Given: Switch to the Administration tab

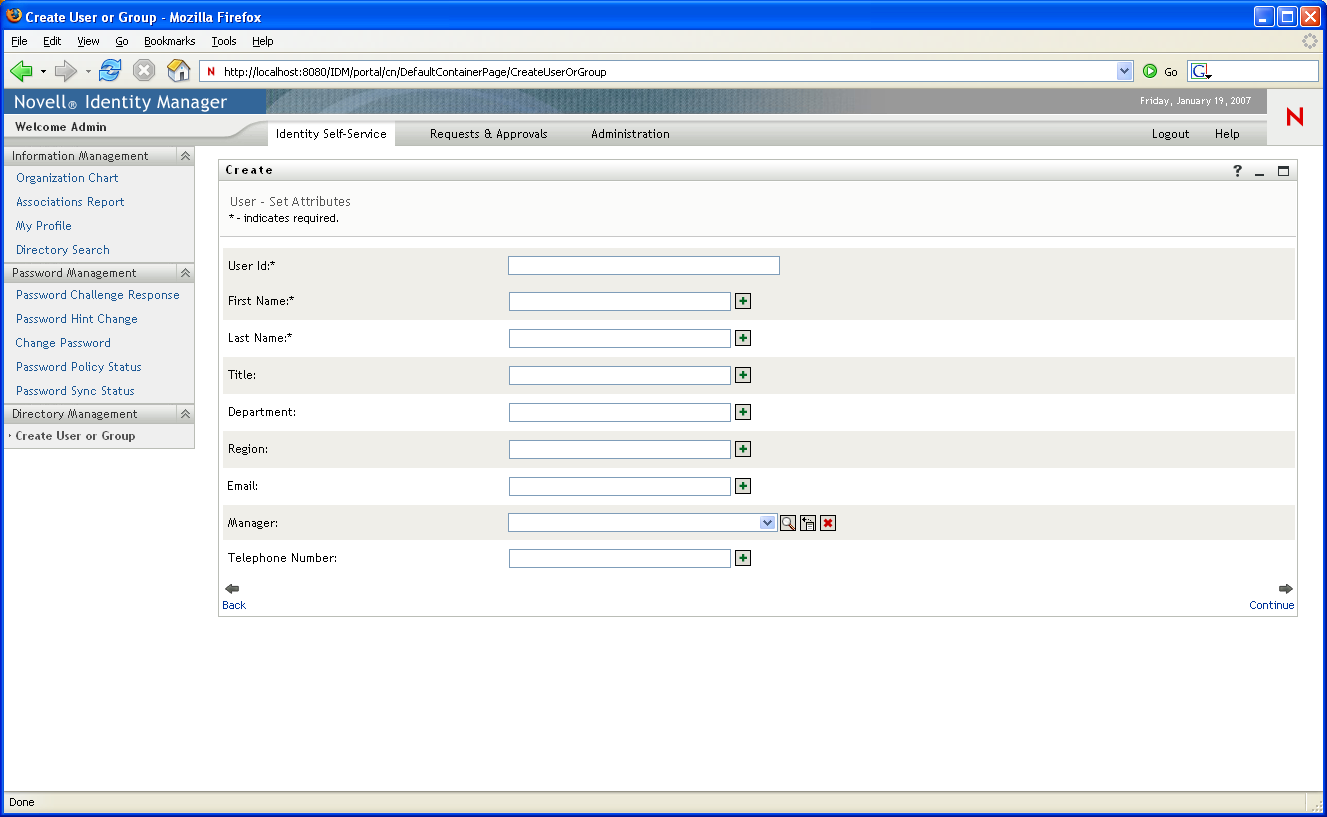Looking at the screenshot, I should point(630,134).
